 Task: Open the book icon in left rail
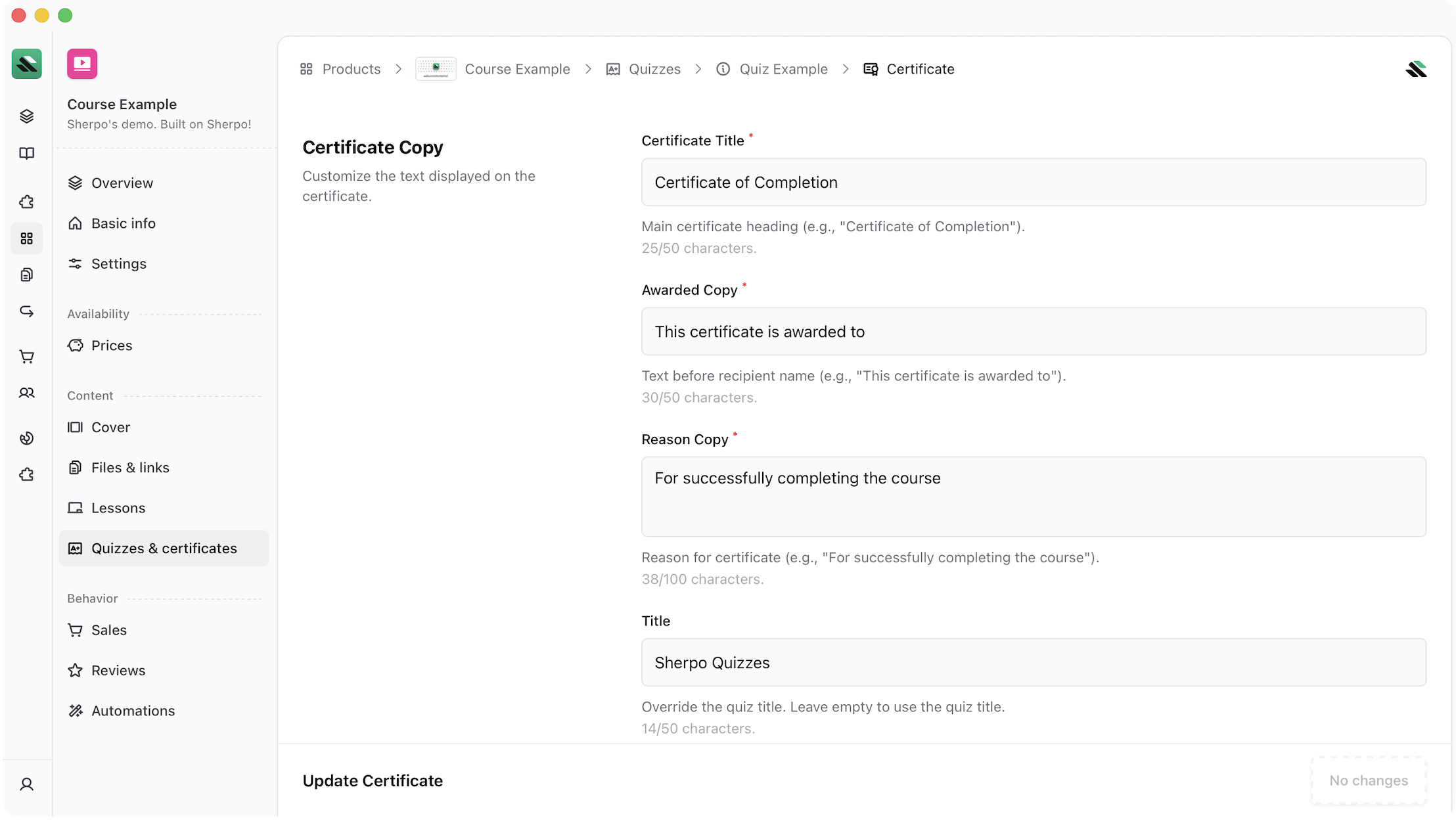(x=26, y=153)
